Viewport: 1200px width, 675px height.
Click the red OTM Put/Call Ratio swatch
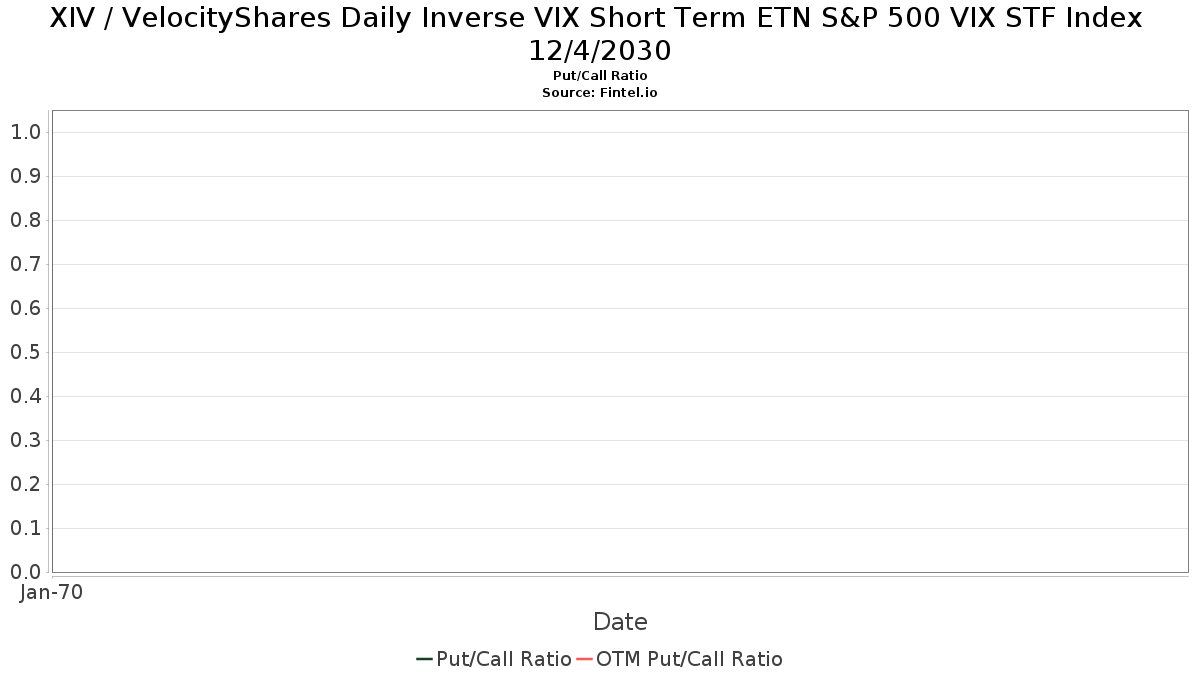coord(585,659)
